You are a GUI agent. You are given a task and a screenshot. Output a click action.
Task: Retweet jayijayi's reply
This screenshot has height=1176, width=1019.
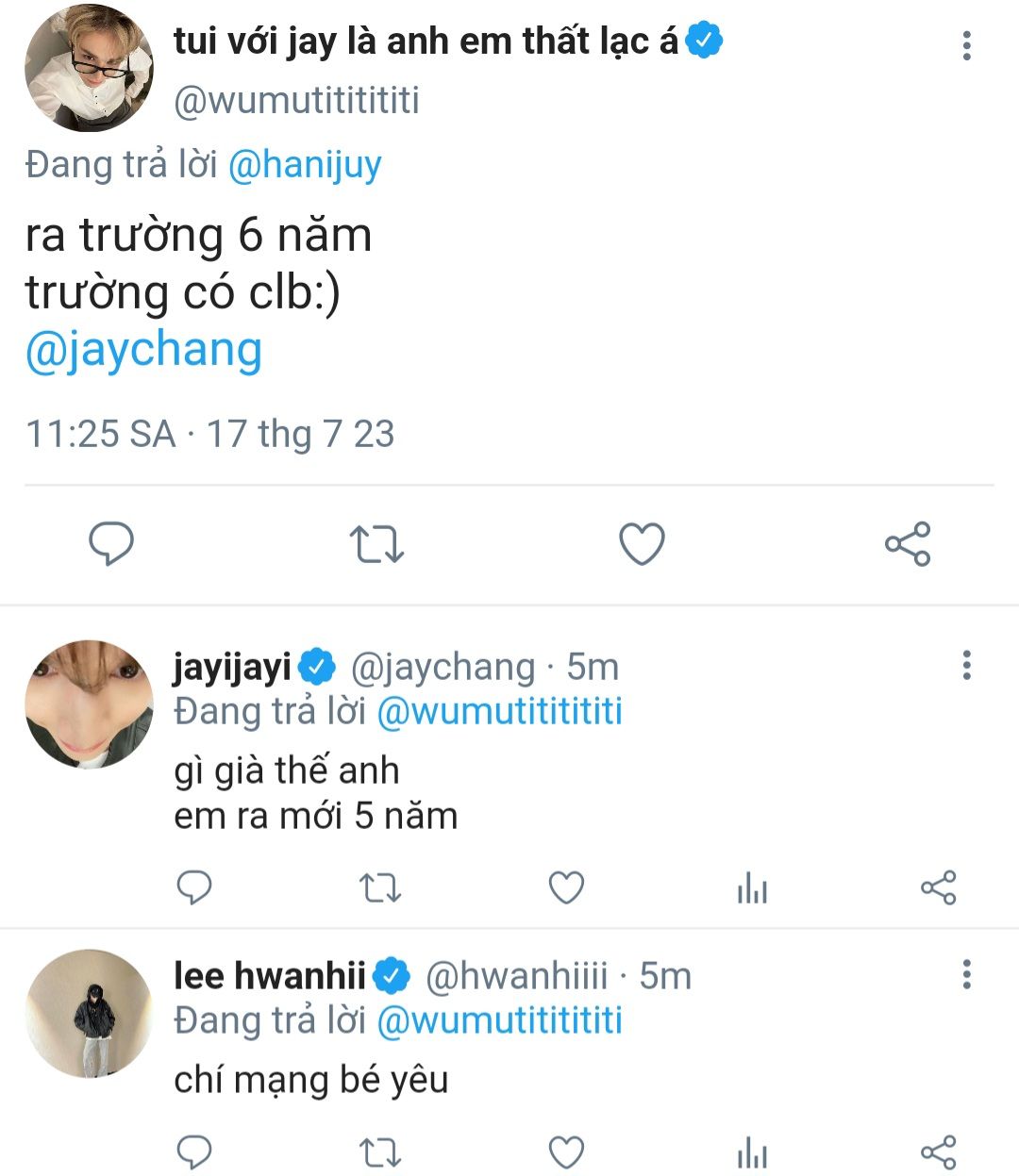coord(380,887)
